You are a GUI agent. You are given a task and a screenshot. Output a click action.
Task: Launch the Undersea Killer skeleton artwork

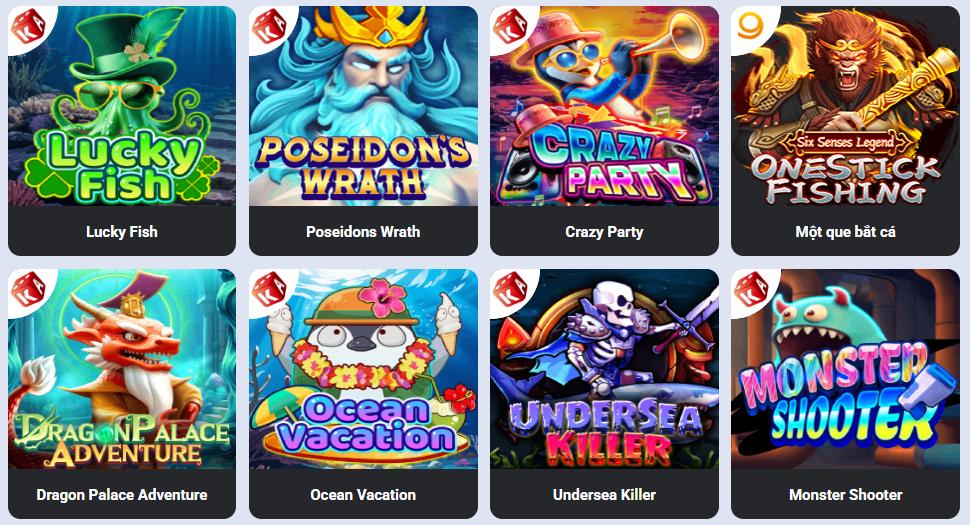click(604, 369)
